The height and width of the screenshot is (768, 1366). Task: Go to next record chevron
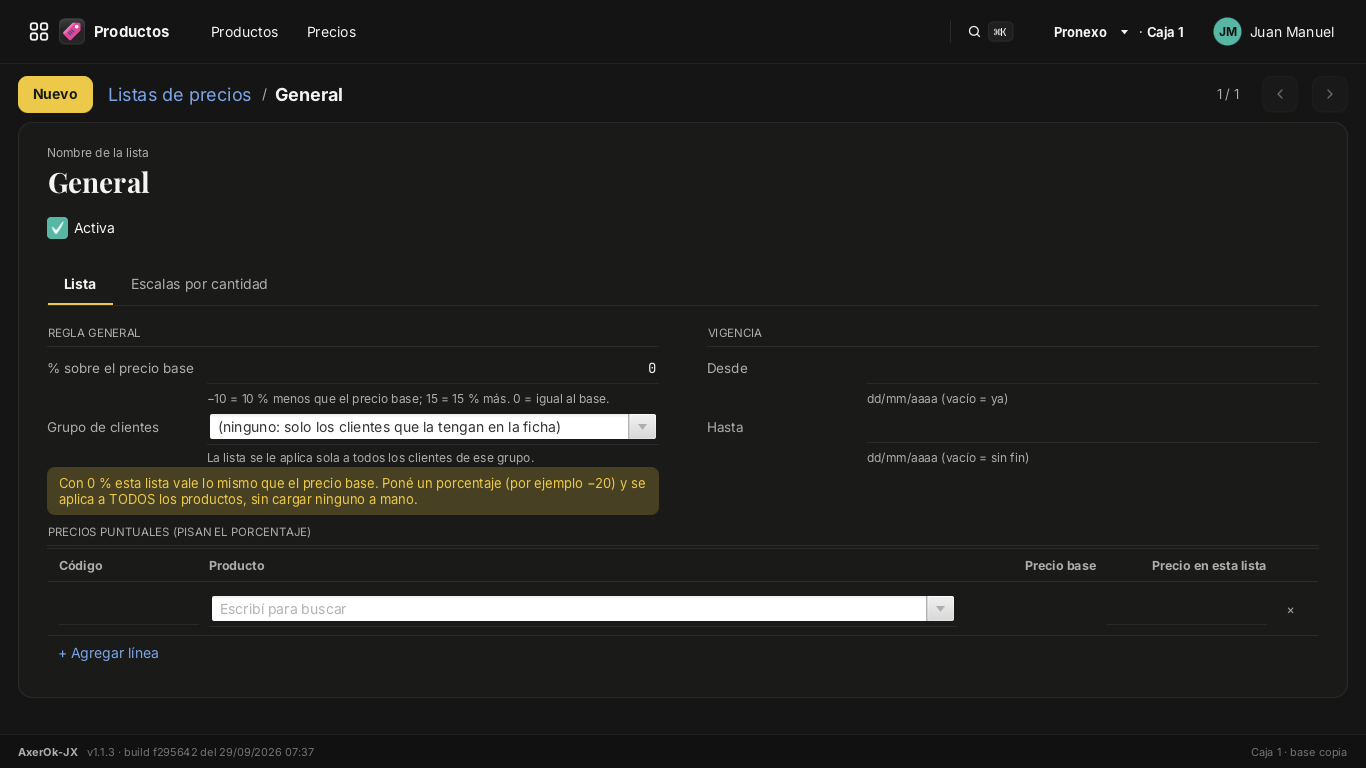1330,94
